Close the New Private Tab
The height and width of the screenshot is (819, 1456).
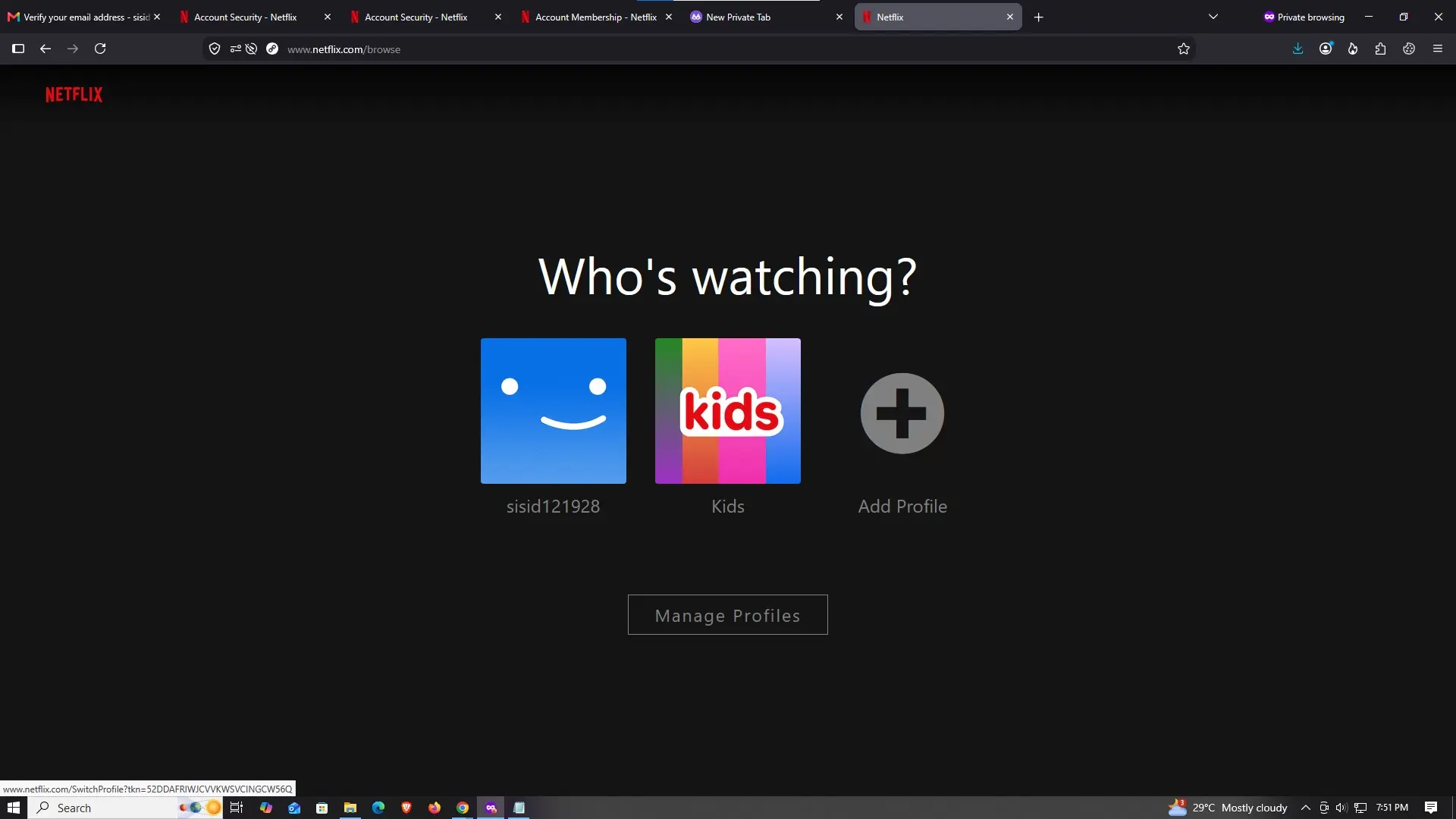pos(839,17)
